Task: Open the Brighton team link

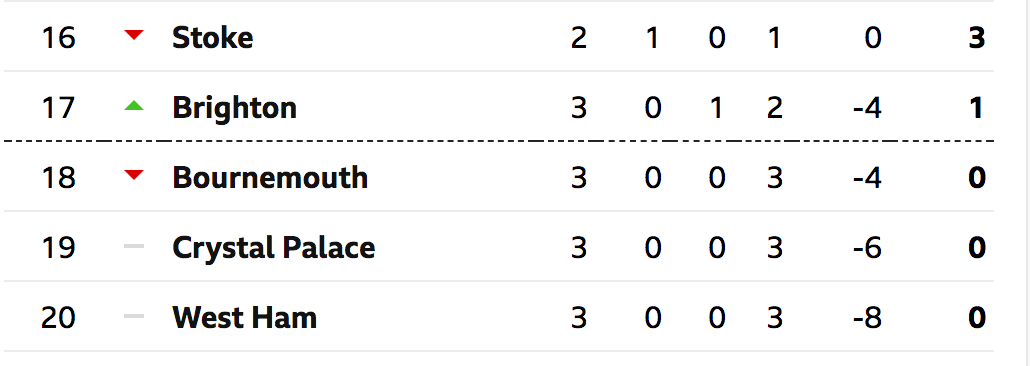Action: 235,109
